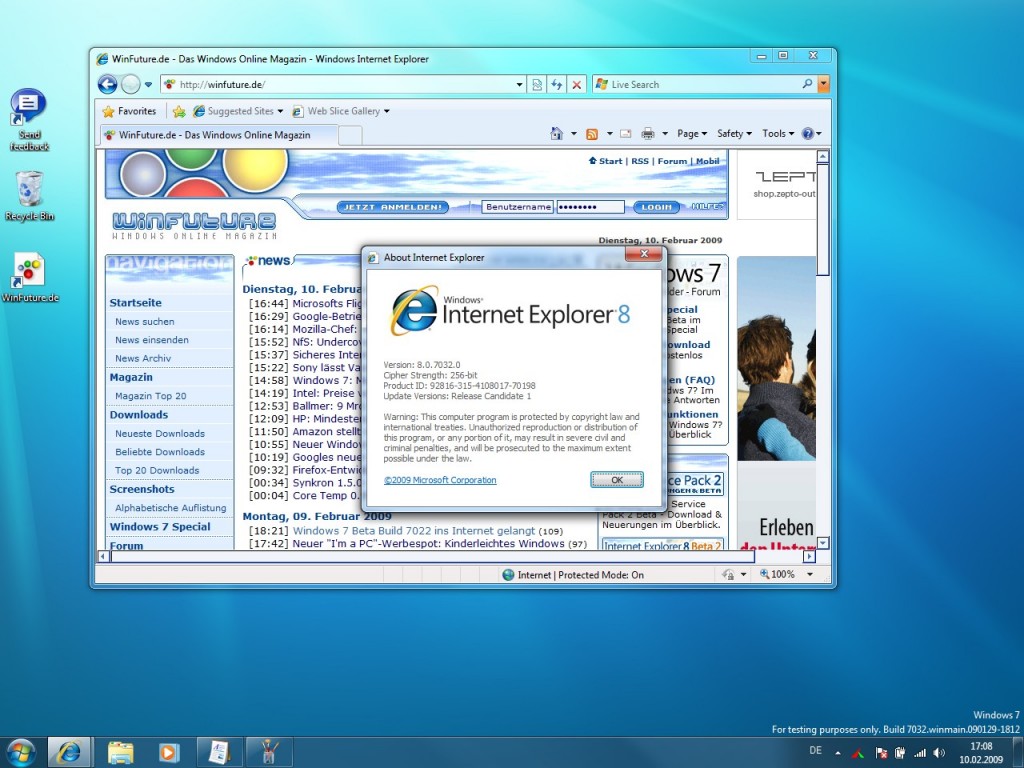Click the Forward navigation arrow
Image resolution: width=1024 pixels, height=768 pixels.
pos(131,84)
